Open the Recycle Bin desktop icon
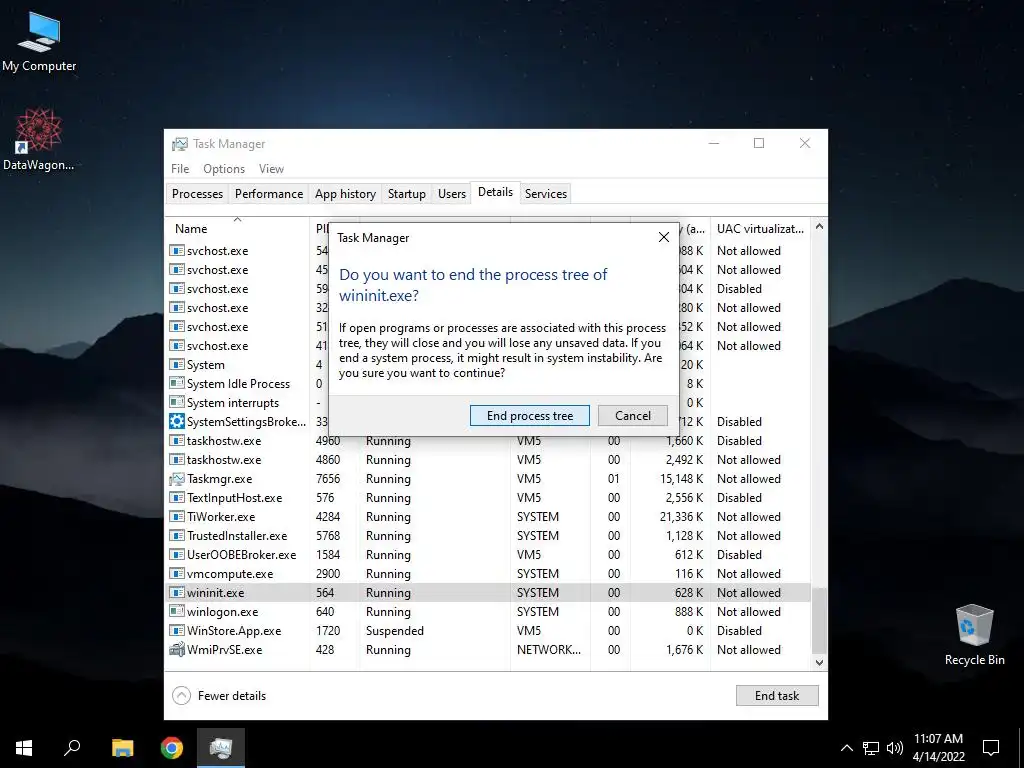Image resolution: width=1024 pixels, height=768 pixels. click(974, 635)
